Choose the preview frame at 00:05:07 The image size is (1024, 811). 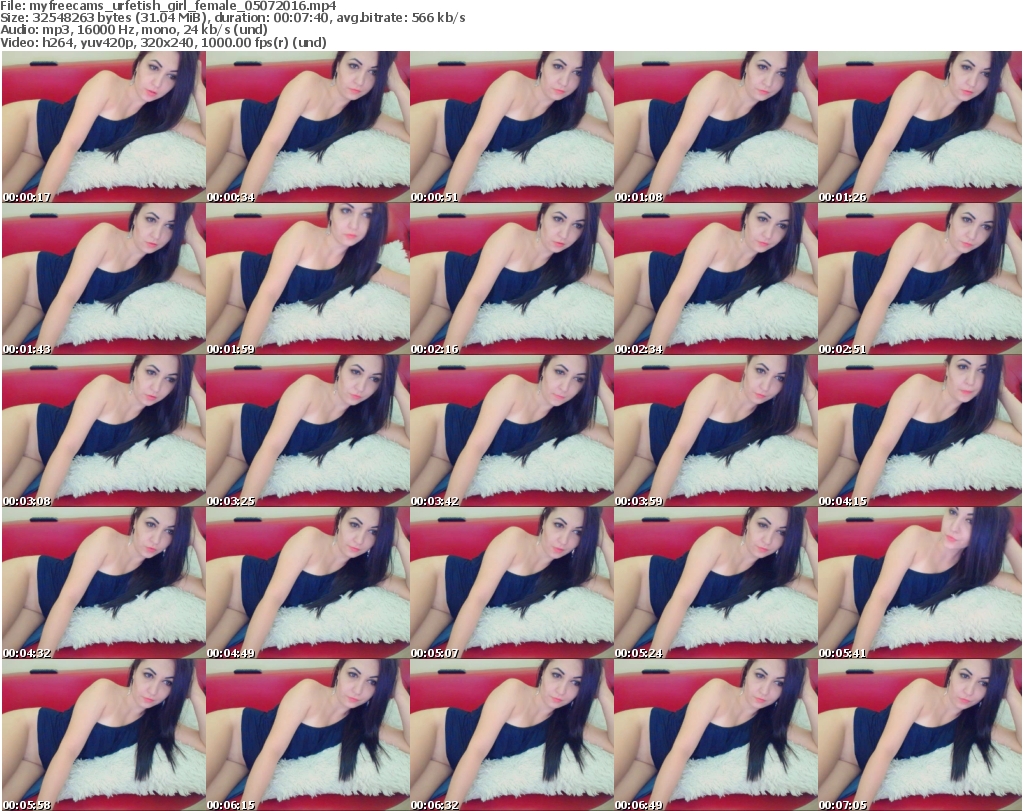click(512, 583)
